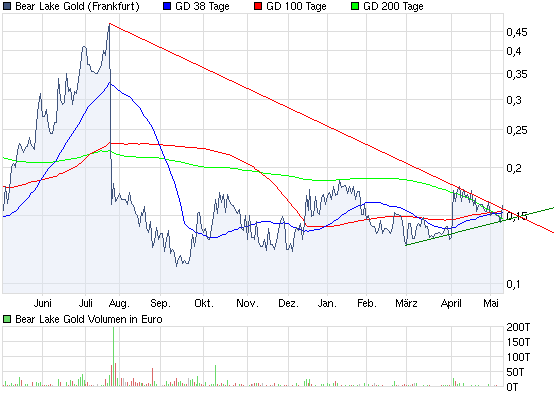Click the 50T volume axis value

click(x=515, y=372)
